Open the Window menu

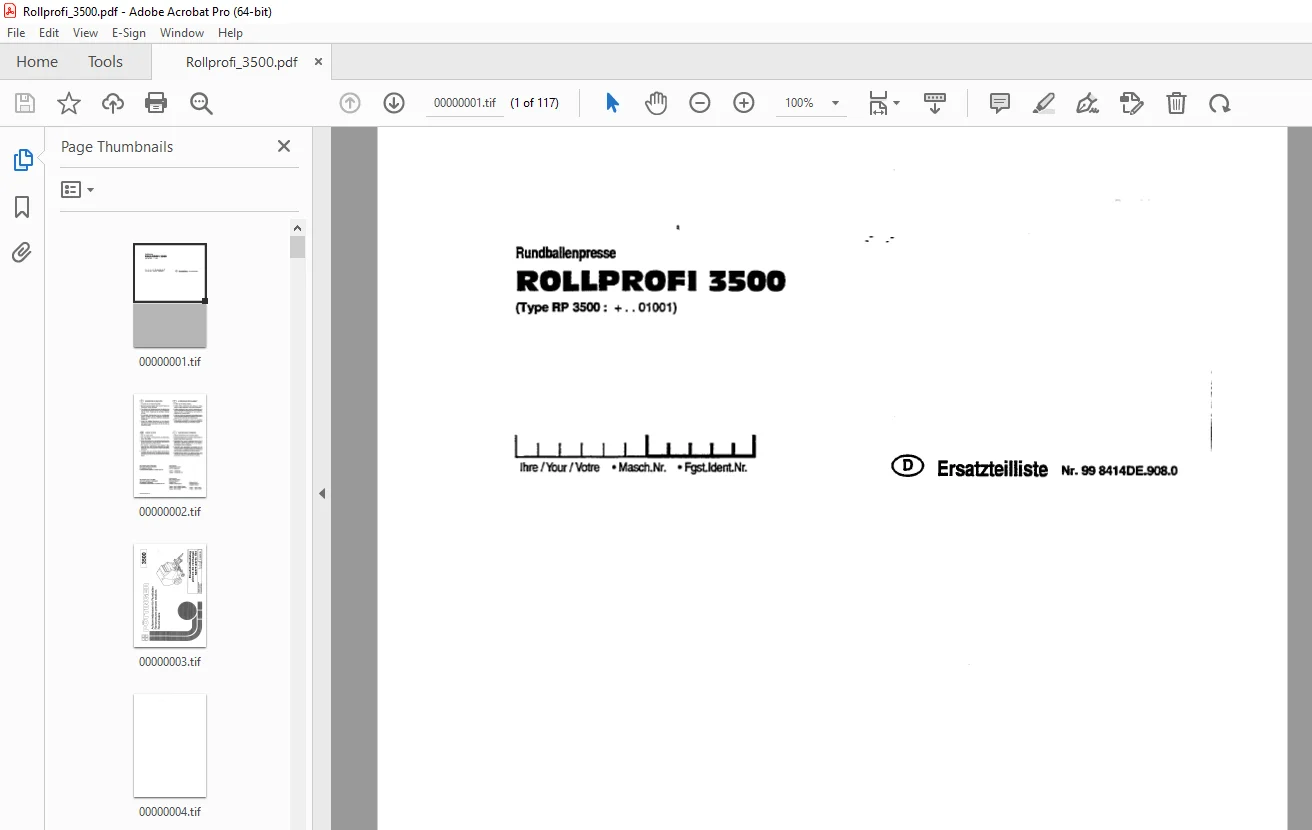(x=182, y=33)
